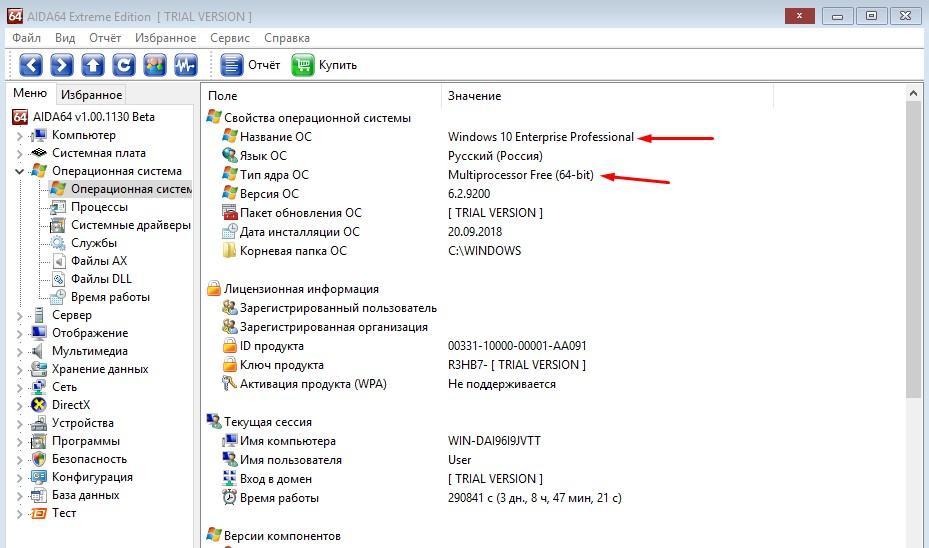Expand the Устройства tree node
929x548 pixels.
point(19,424)
